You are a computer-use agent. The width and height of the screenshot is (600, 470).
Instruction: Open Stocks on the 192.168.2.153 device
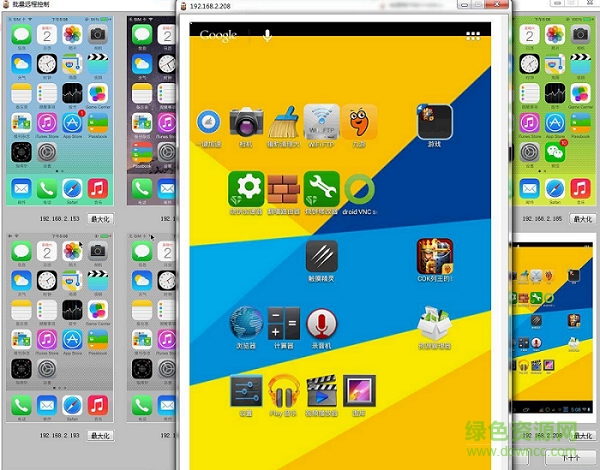72,93
